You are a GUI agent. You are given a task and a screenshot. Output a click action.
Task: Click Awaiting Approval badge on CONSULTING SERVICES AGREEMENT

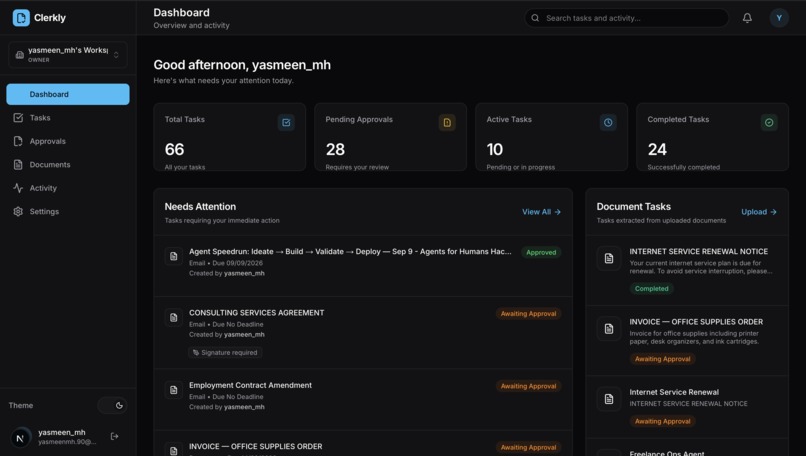(528, 314)
